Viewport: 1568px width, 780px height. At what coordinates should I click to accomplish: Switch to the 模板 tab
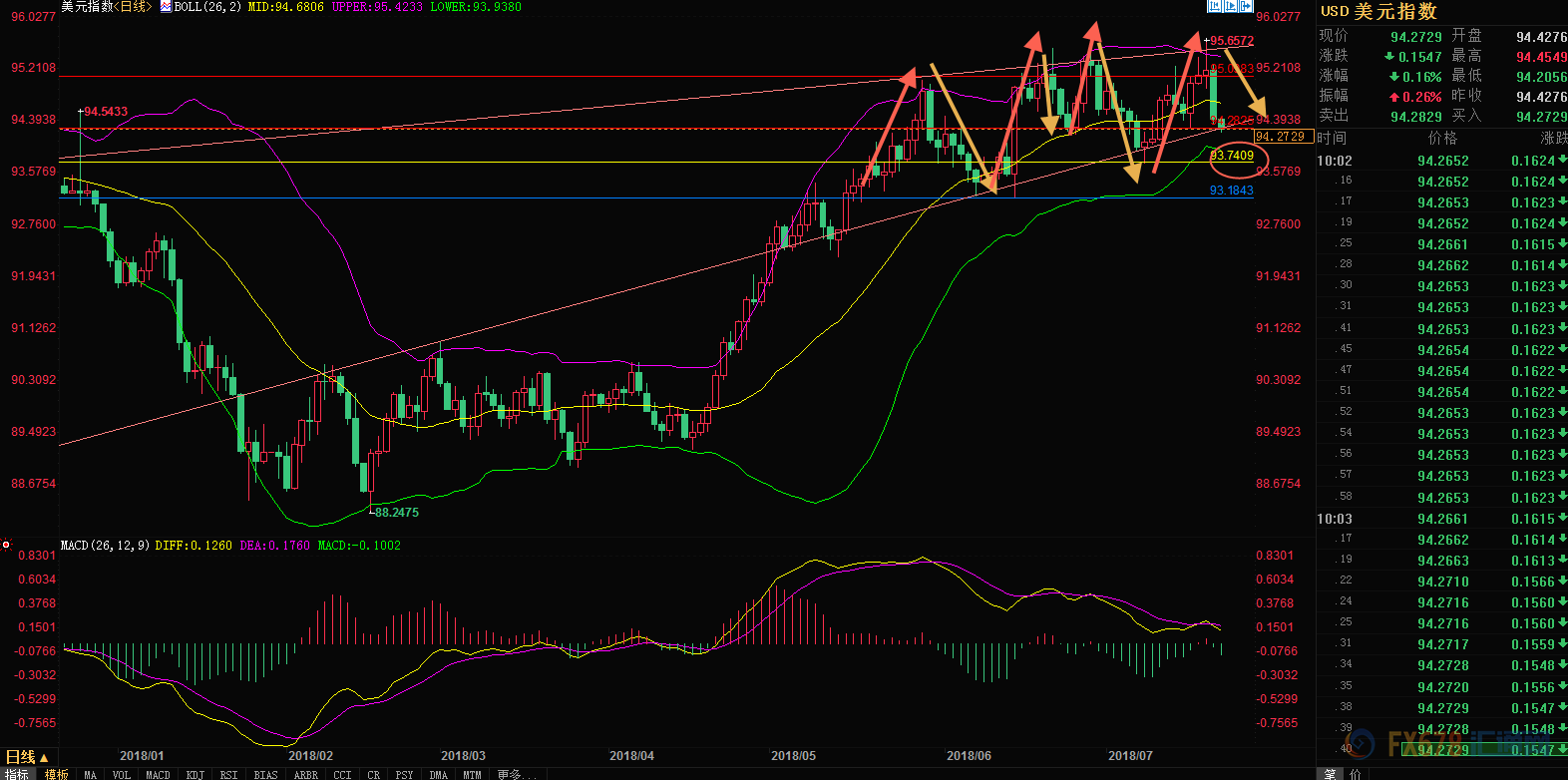57,774
